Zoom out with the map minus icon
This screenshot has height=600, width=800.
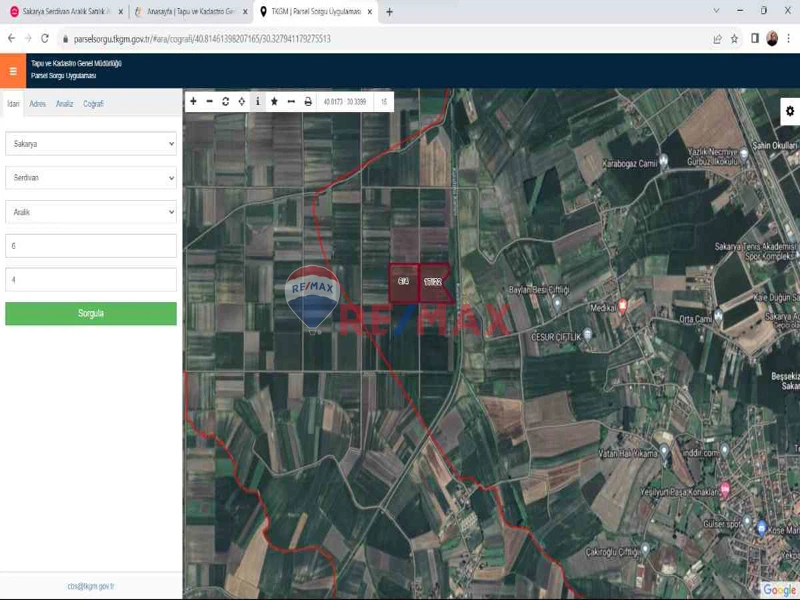(x=209, y=102)
